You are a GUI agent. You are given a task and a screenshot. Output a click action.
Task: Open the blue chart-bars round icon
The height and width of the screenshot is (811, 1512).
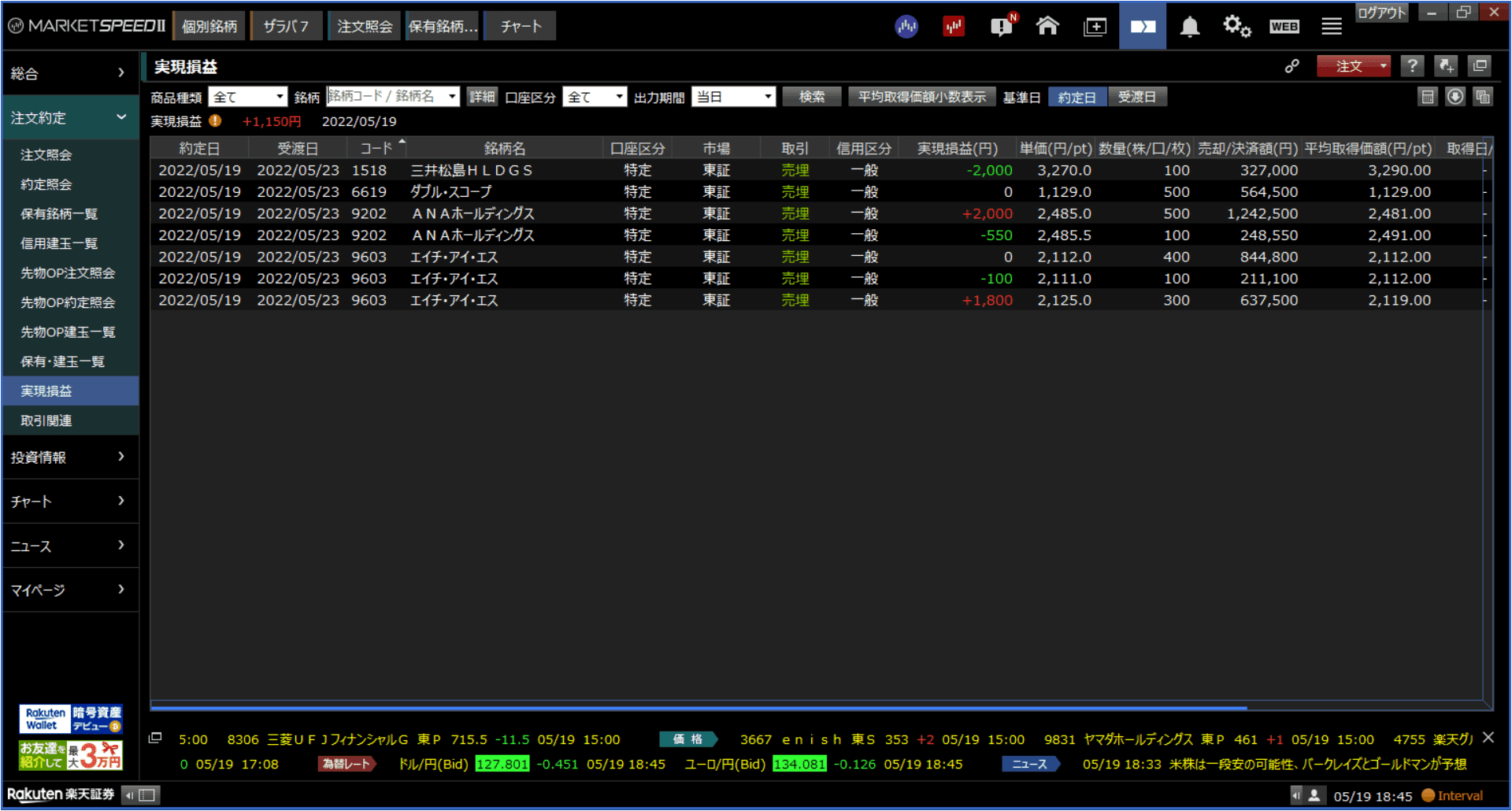click(906, 27)
